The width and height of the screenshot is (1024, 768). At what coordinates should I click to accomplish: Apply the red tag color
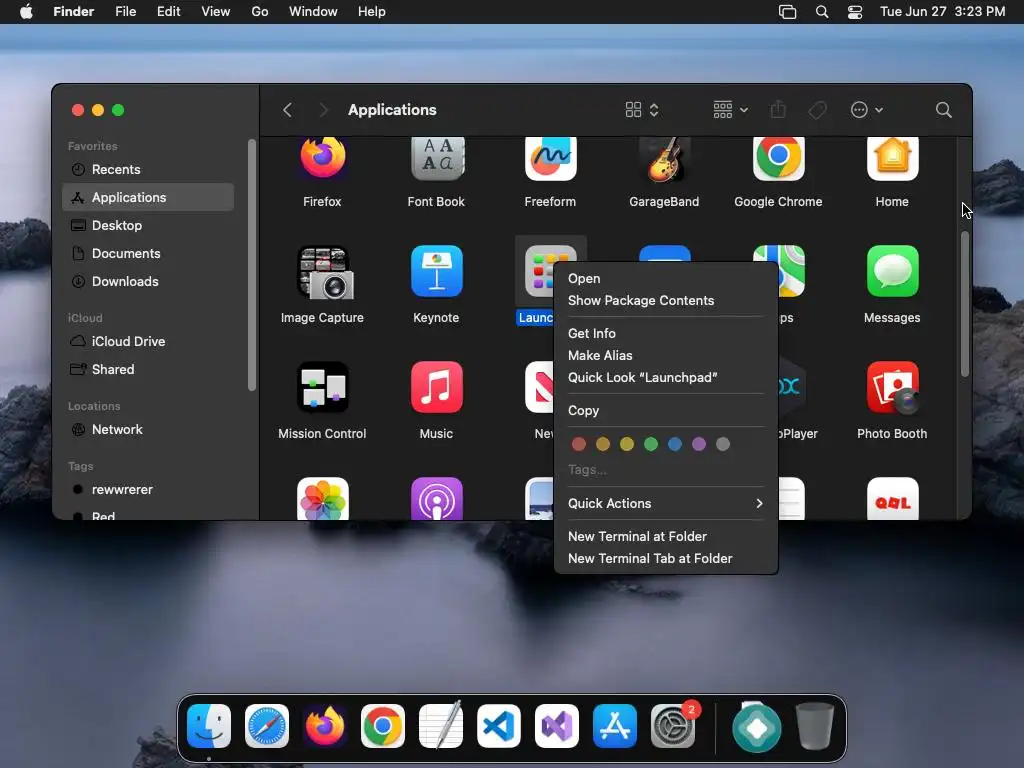click(579, 444)
